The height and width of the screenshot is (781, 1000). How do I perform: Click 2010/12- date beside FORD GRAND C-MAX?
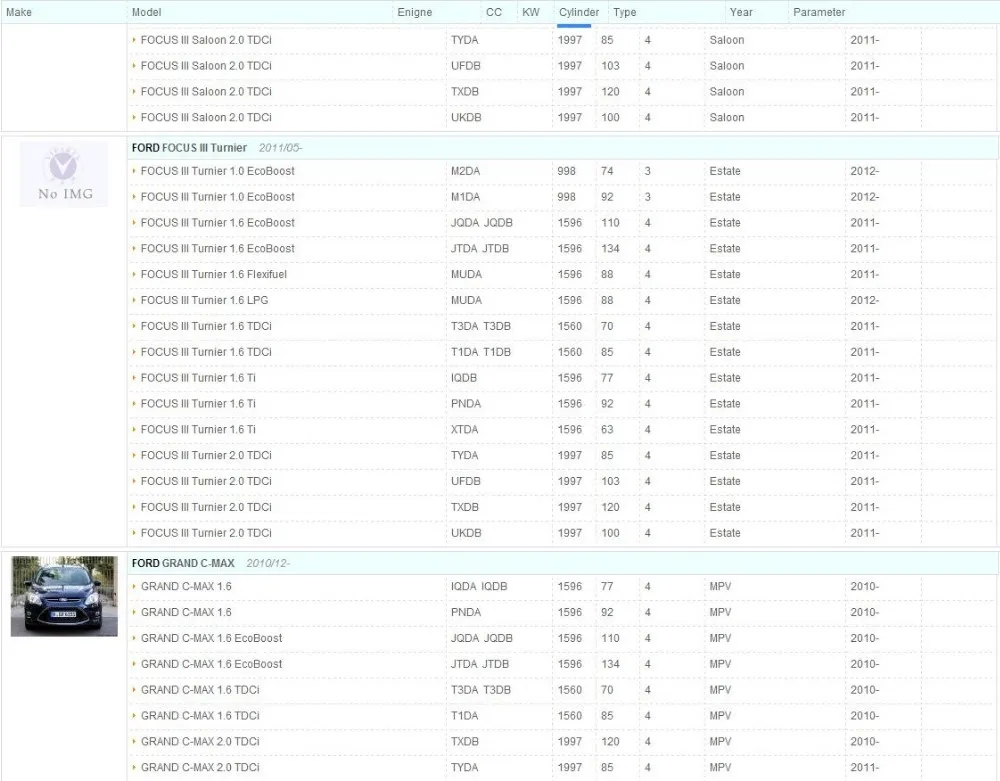point(268,563)
